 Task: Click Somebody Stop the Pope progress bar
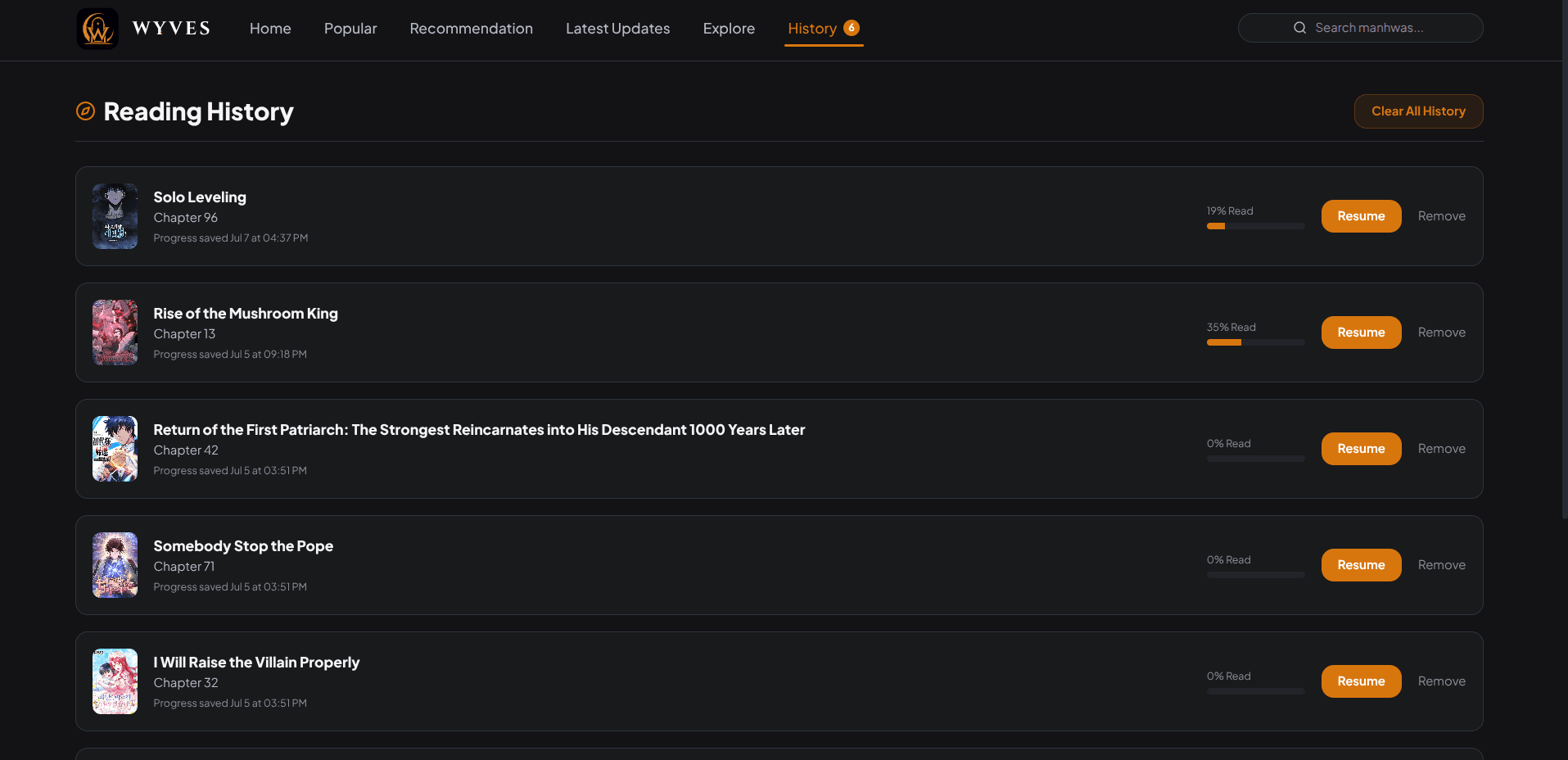[1255, 575]
